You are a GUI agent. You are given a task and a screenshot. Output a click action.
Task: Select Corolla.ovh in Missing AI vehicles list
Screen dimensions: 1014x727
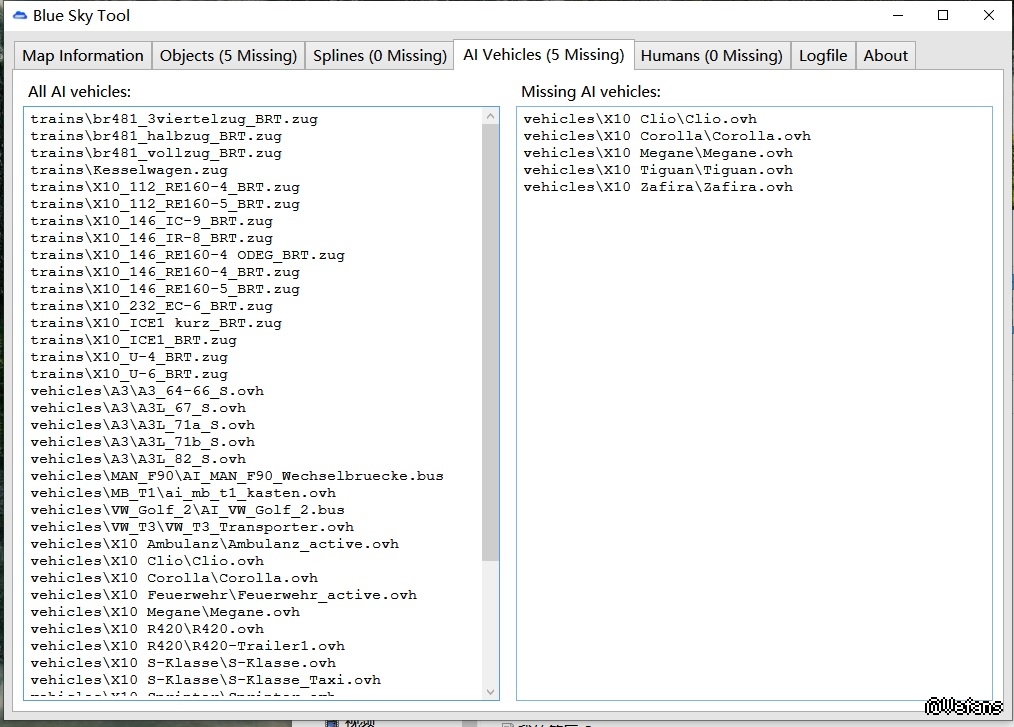pyautogui.click(x=667, y=136)
